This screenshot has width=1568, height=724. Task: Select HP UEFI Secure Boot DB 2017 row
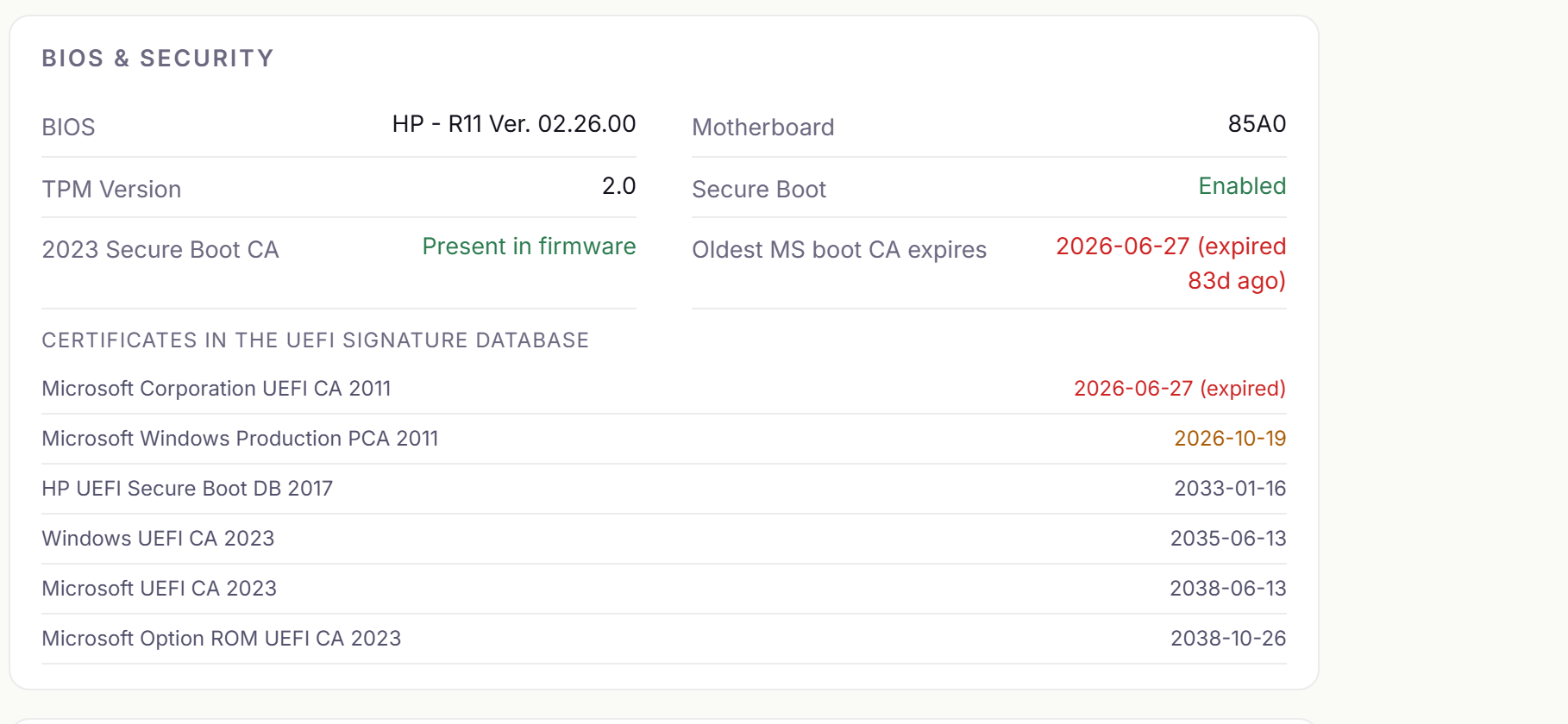(664, 489)
